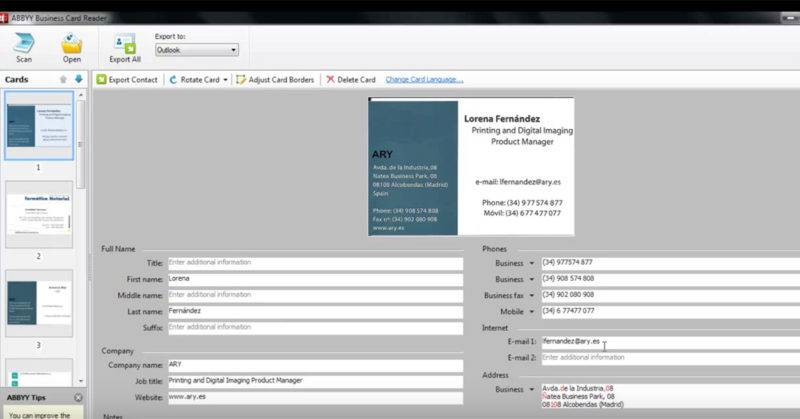This screenshot has height=419, width=800.
Task: Select card thumbnail 1
Action: click(39, 126)
